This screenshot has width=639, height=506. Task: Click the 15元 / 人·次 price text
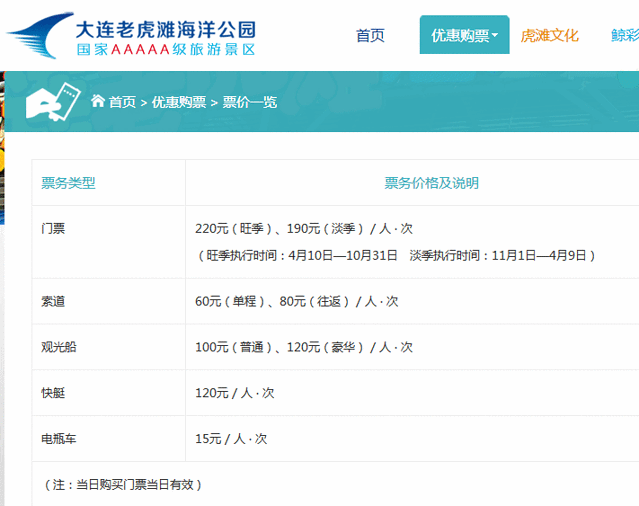pyautogui.click(x=231, y=439)
